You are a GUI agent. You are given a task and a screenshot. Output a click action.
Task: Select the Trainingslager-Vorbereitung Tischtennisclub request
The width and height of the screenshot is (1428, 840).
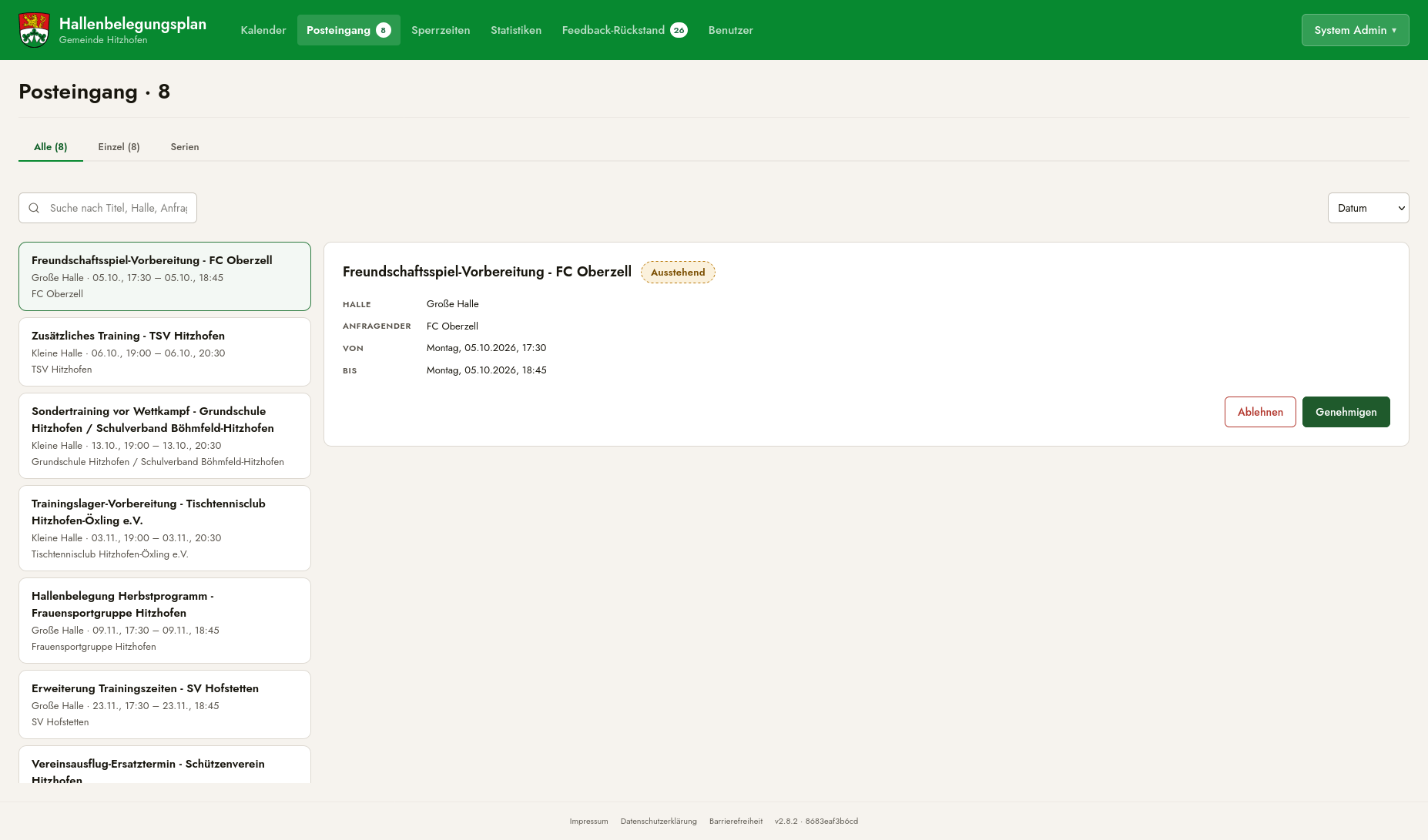165,528
